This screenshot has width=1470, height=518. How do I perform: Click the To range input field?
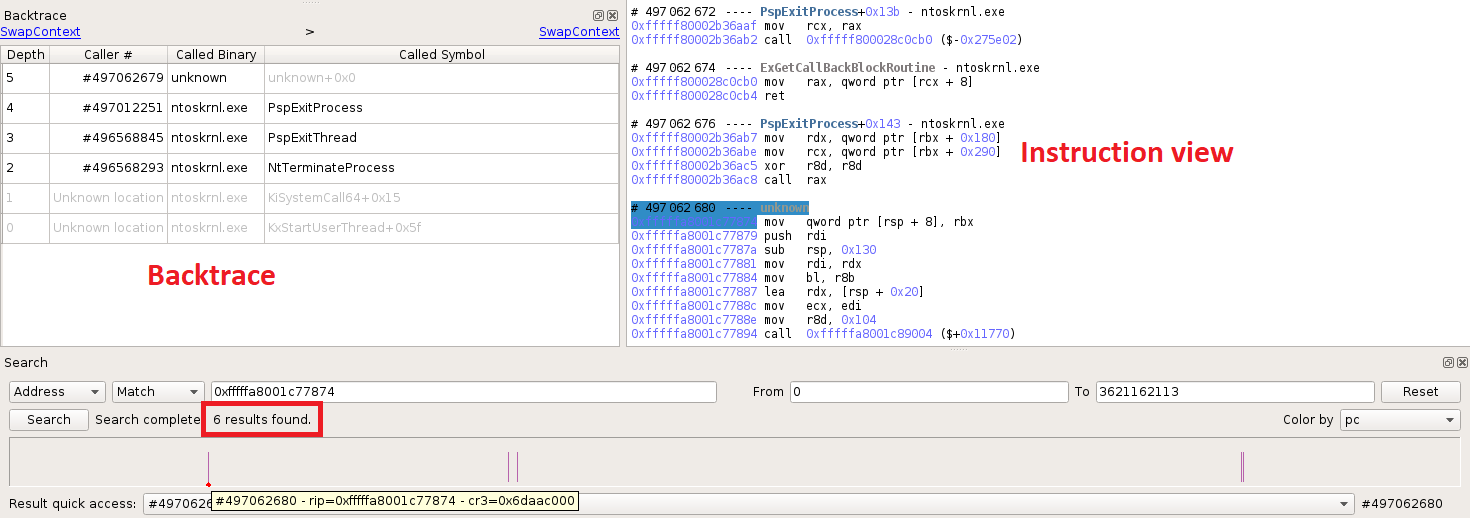point(1234,392)
